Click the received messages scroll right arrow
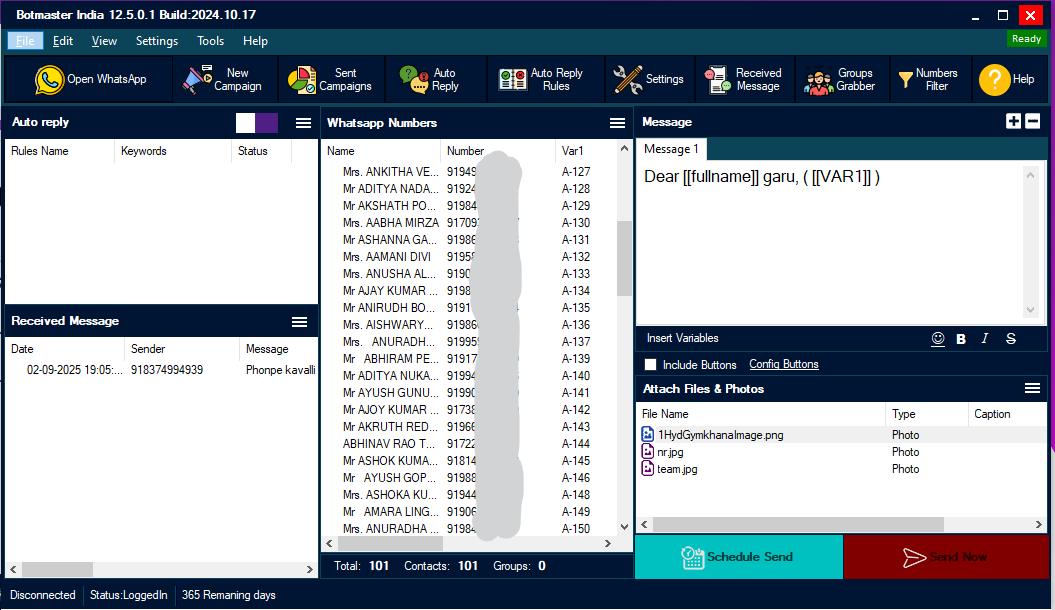Screen dimensions: 1055x610 pos(310,570)
